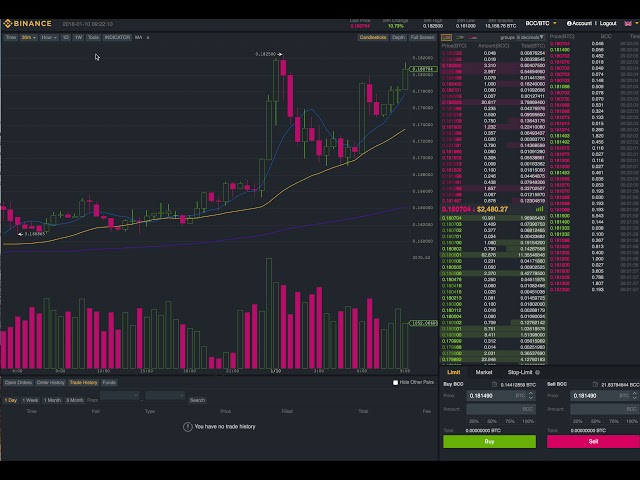640x480 pixels.
Task: Open the INDICATOR menu
Action: [117, 38]
